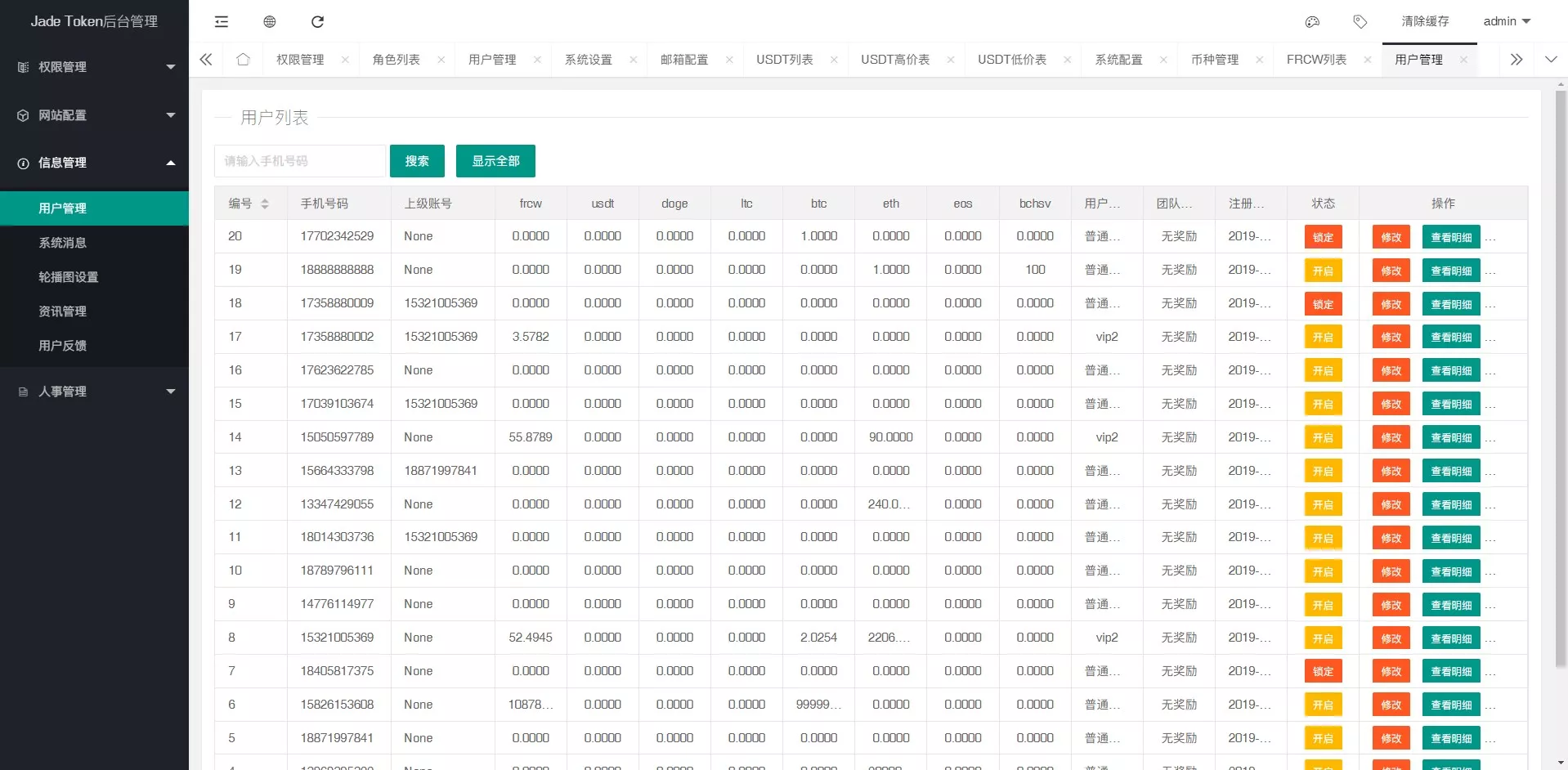The image size is (1568, 770).
Task: Click the 人事管理 sidebar icon
Action: click(22, 392)
